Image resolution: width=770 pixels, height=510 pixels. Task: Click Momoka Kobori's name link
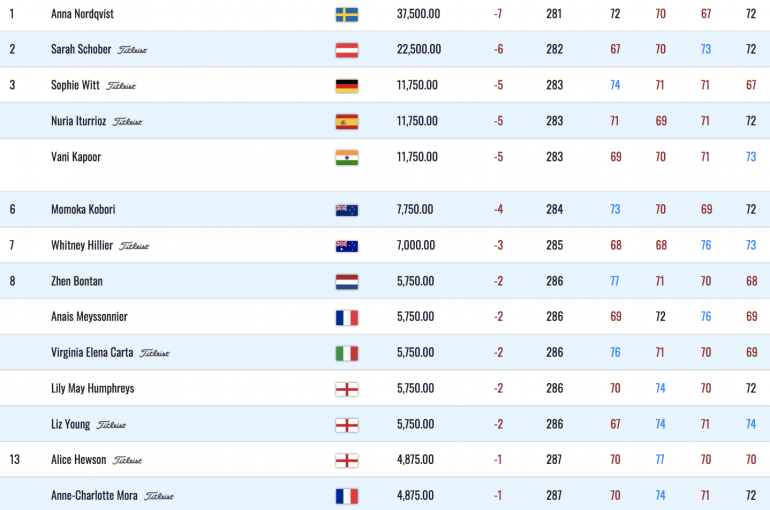coord(83,209)
